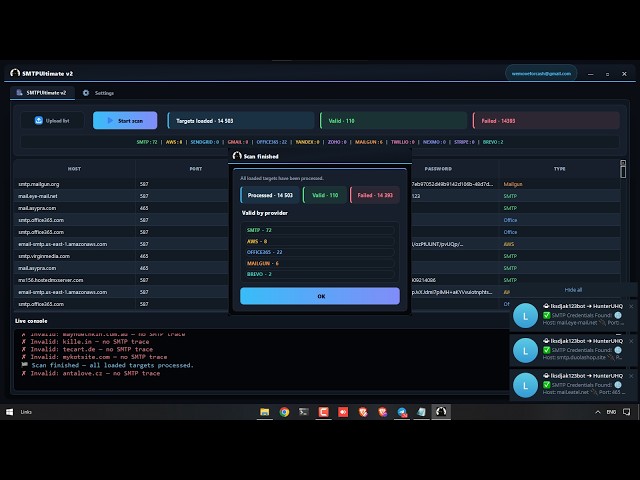640x480 pixels.
Task: Click MAILGUN - 6 provider row in dialog
Action: click(320, 263)
